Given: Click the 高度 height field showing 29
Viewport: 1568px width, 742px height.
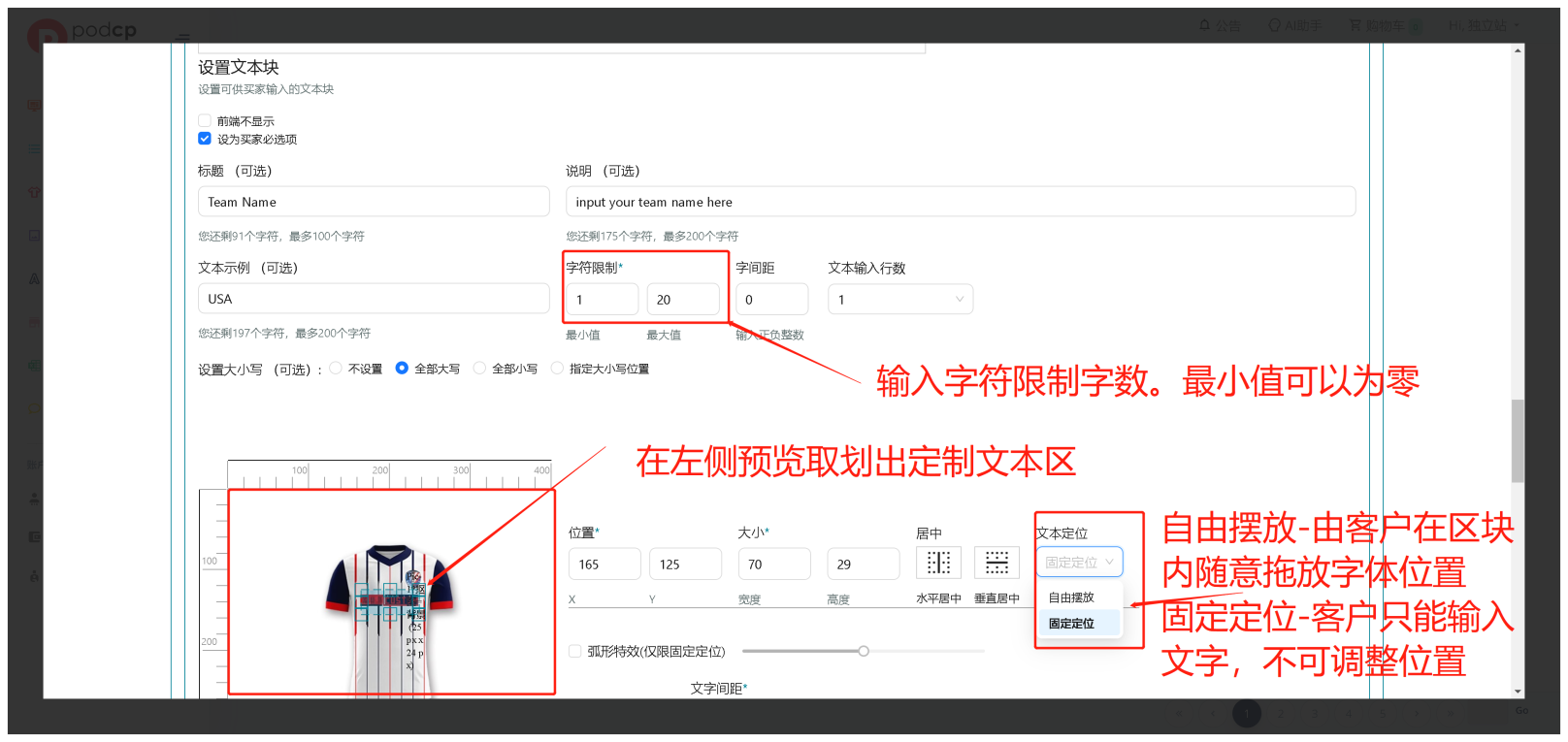Looking at the screenshot, I should click(x=863, y=564).
